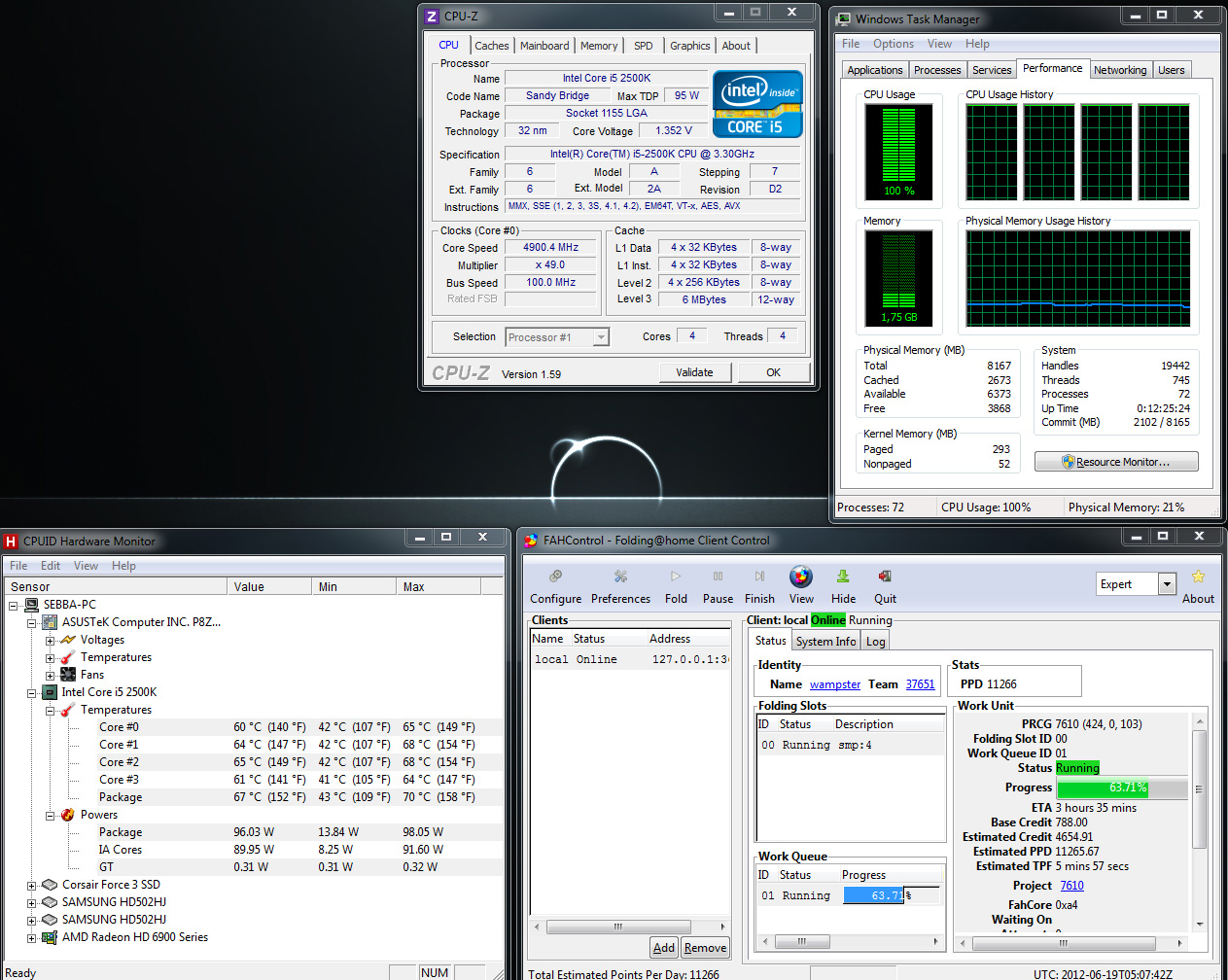Click the AMD Radeon HD 6900 card icon

click(50, 937)
